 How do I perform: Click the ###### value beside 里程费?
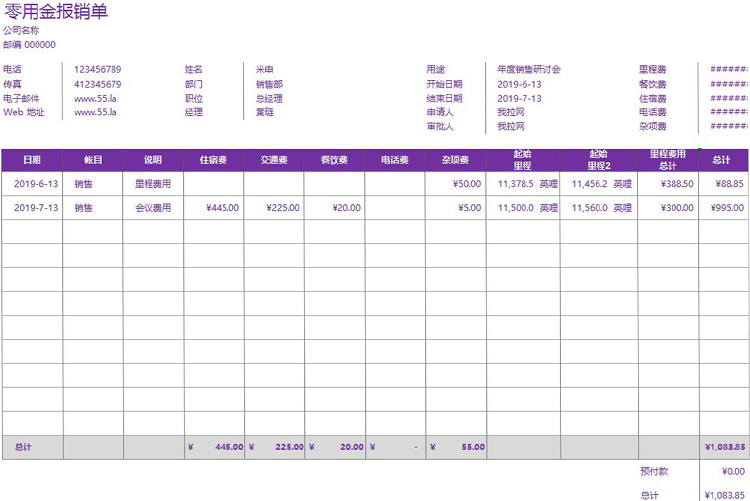(x=729, y=69)
